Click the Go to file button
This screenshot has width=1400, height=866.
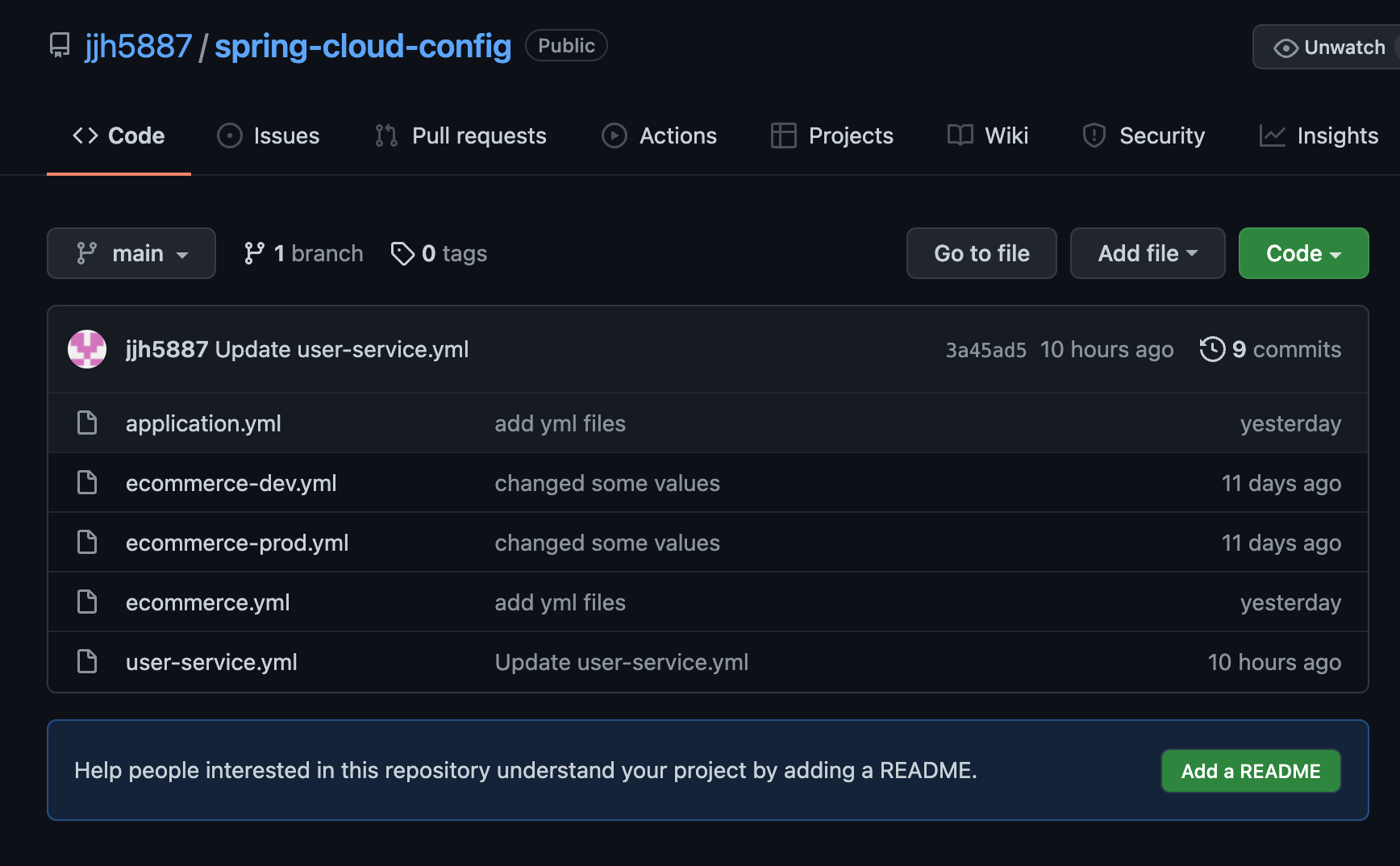(x=981, y=253)
